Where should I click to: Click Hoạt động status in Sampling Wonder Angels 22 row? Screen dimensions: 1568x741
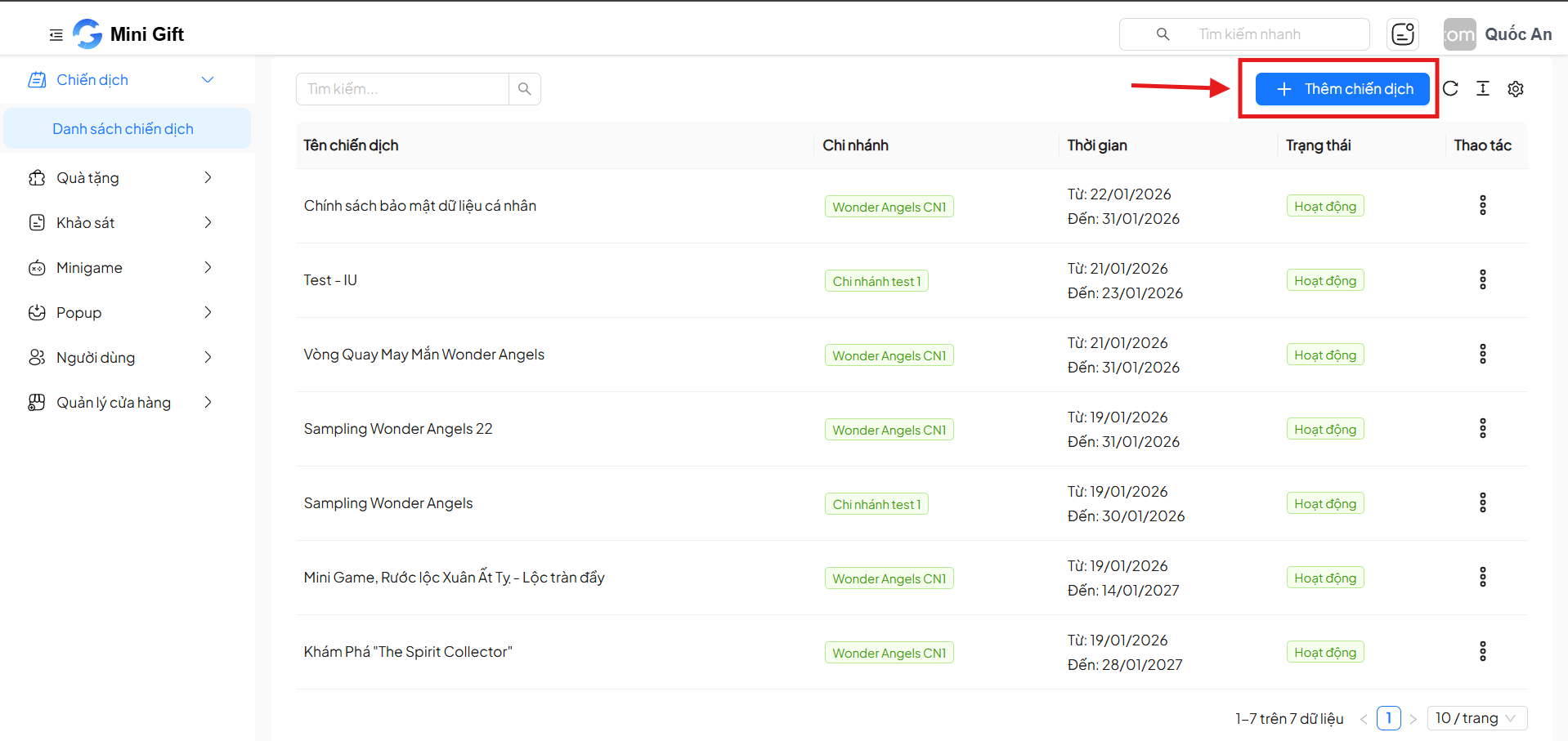click(1325, 429)
